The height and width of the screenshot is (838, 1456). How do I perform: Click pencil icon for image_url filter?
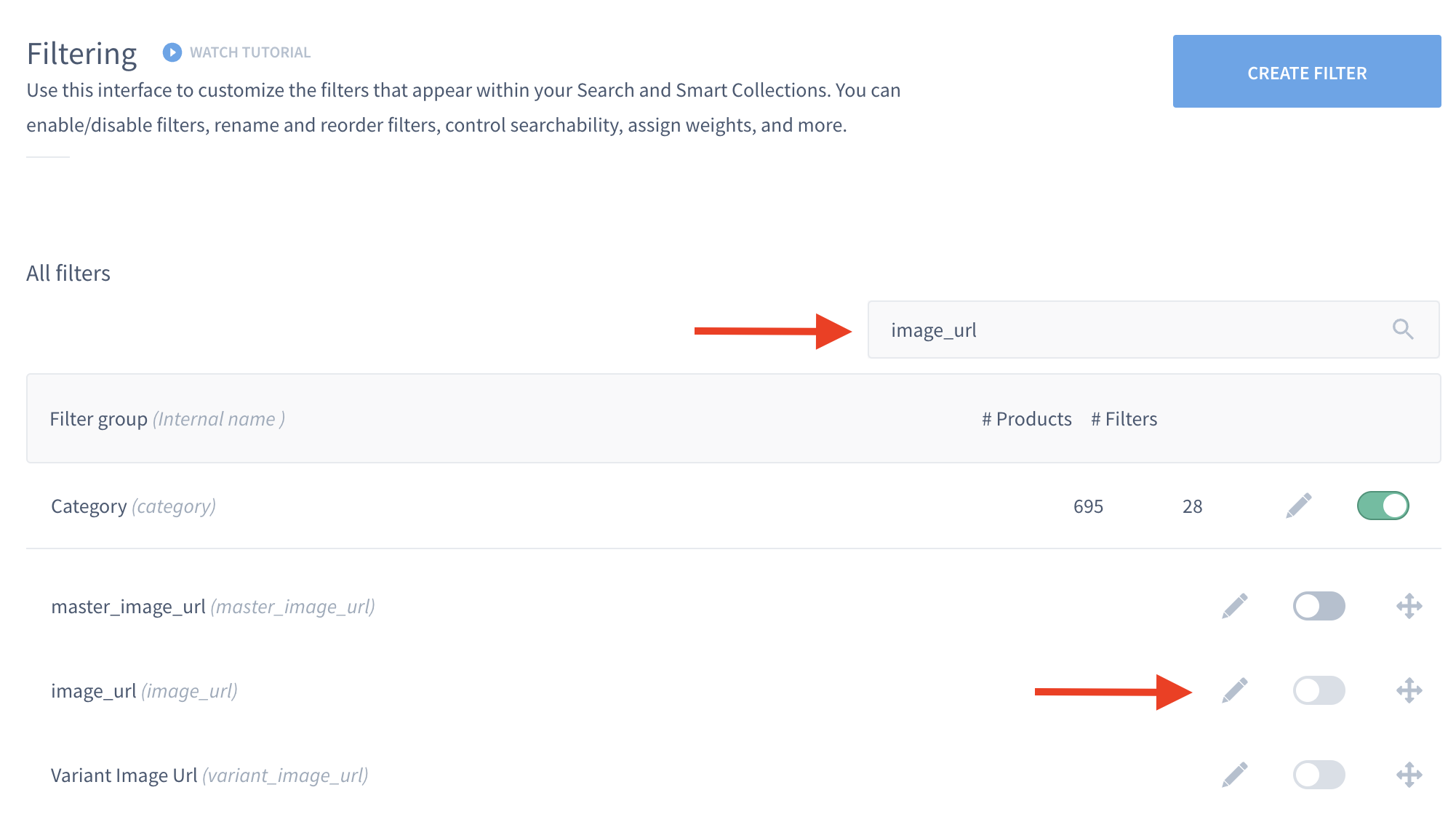tap(1234, 690)
